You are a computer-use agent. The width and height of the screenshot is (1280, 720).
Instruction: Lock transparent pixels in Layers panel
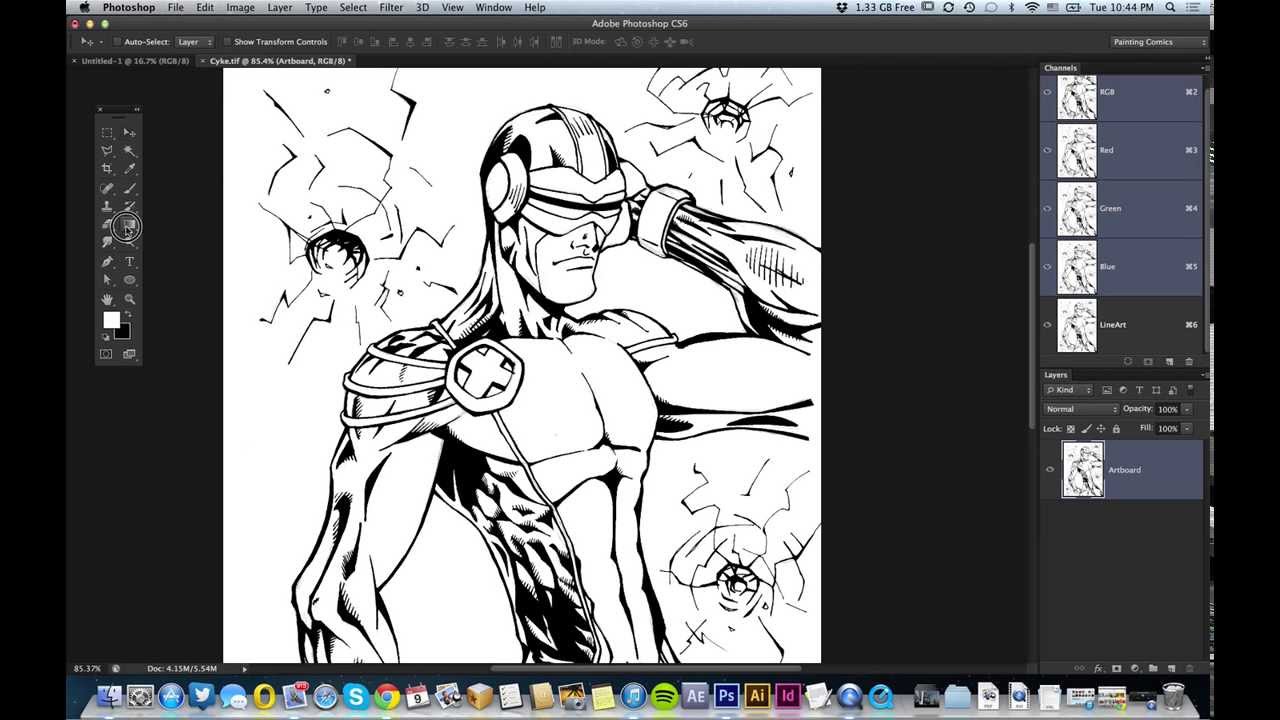tap(1071, 428)
